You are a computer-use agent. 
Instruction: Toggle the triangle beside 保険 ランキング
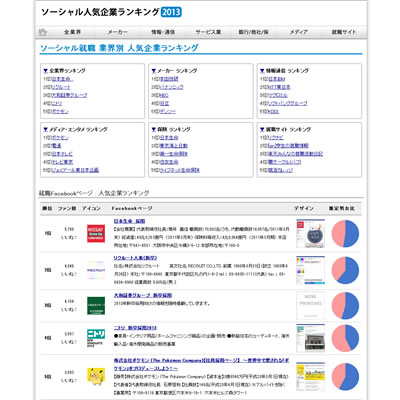click(x=154, y=129)
